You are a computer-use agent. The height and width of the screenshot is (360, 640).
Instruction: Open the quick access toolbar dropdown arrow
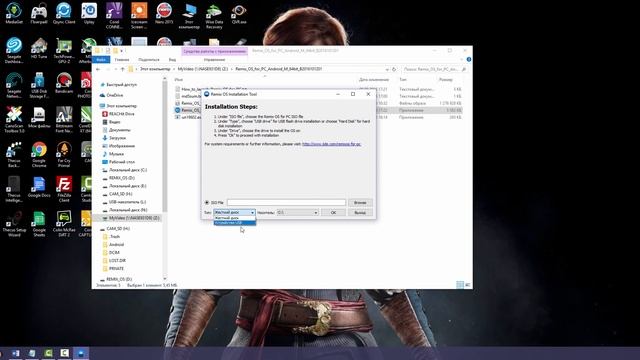(122, 51)
